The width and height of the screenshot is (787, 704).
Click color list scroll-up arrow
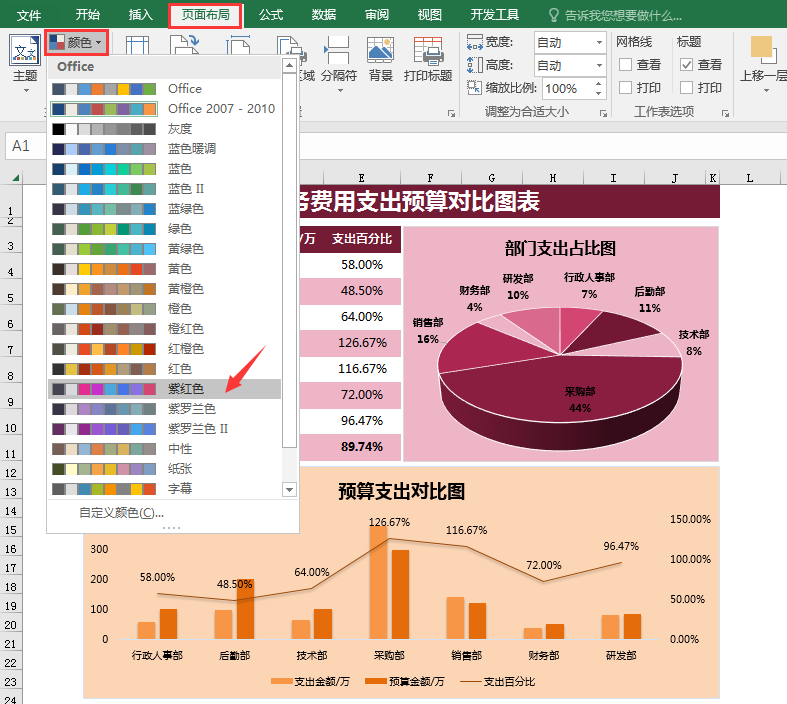(289, 65)
